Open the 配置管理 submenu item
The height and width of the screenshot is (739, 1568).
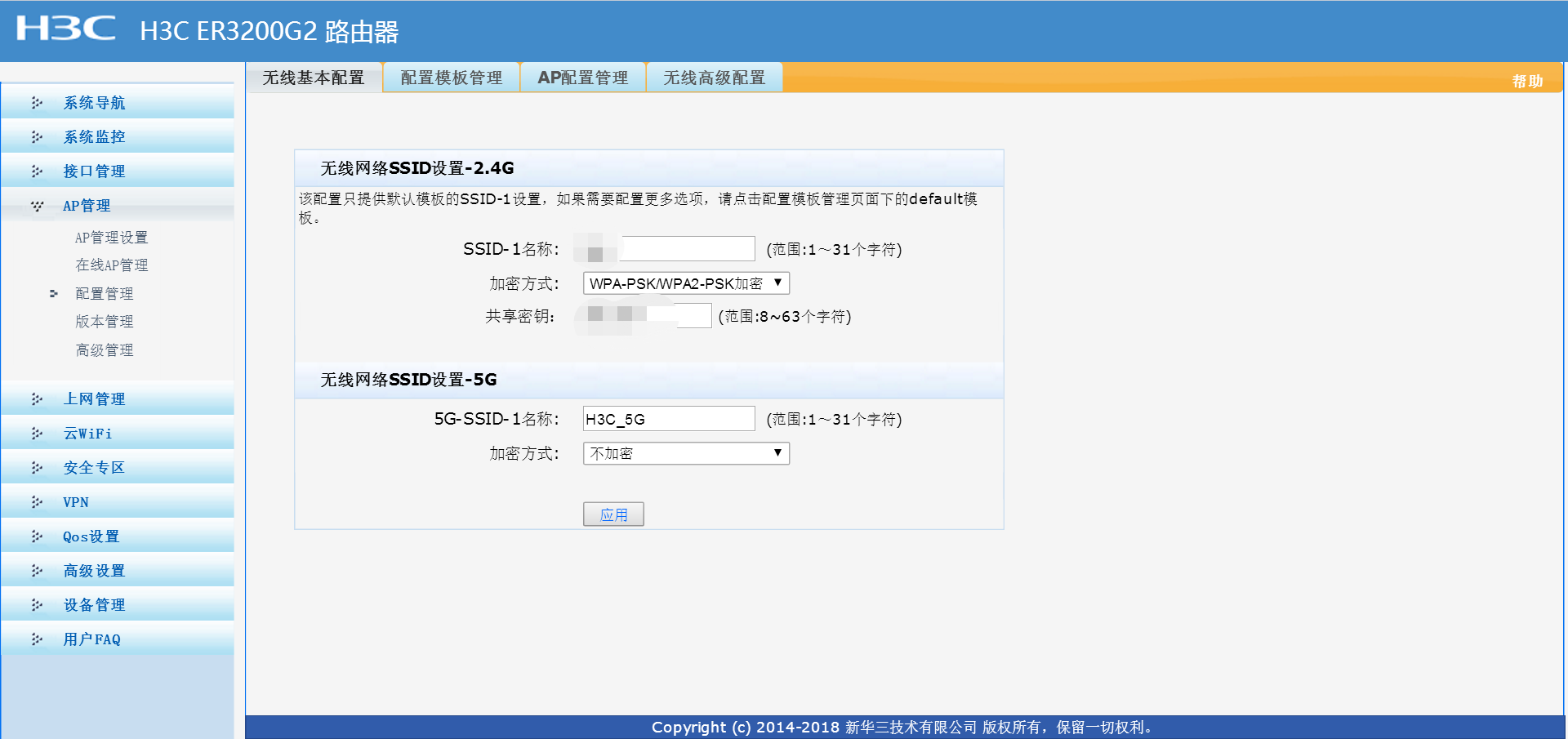104,293
